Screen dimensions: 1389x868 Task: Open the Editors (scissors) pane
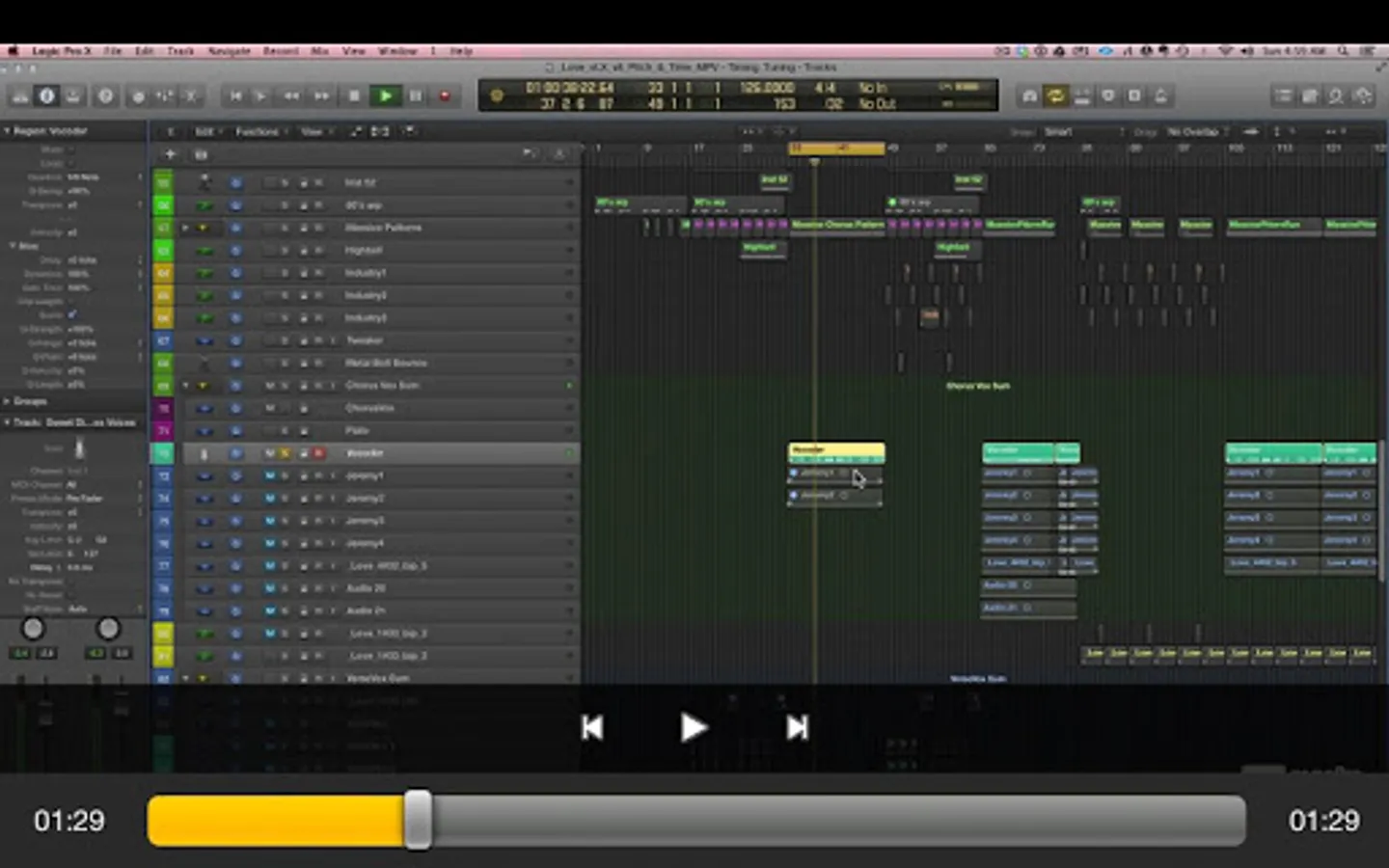(x=191, y=96)
